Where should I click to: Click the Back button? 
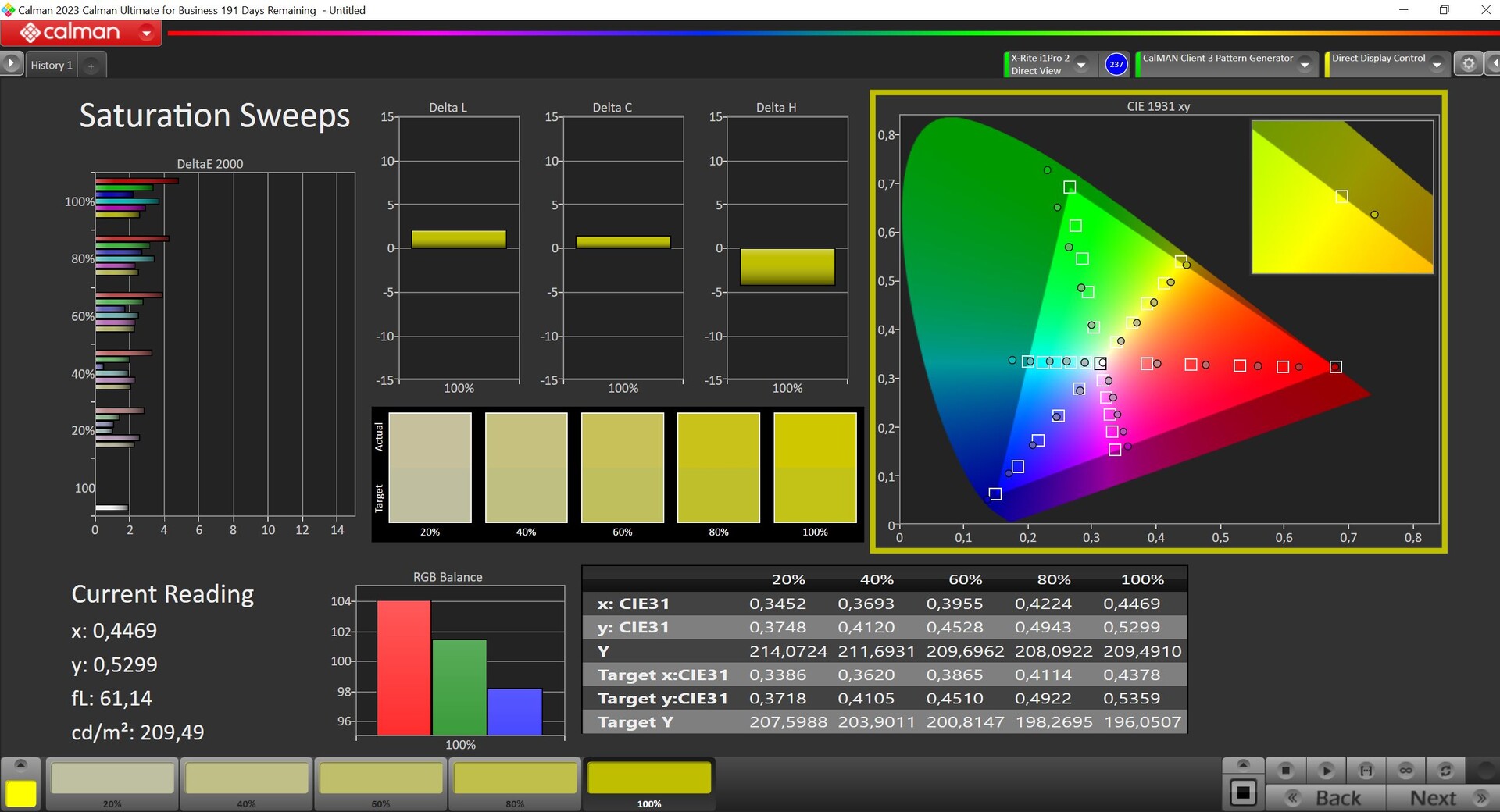[x=1327, y=798]
